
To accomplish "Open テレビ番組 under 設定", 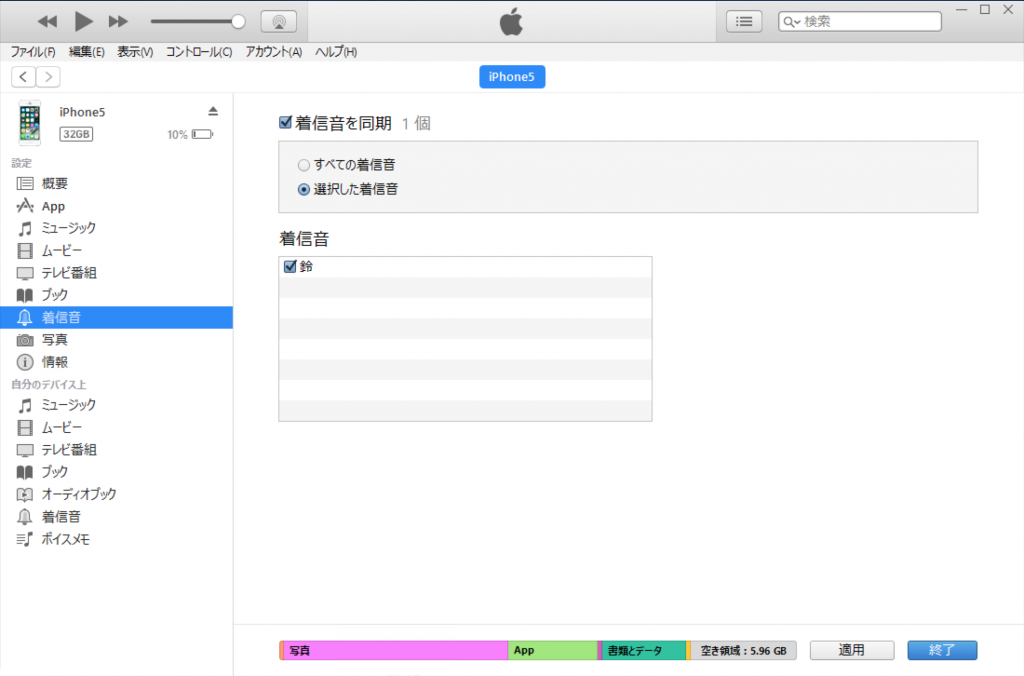I will (116, 273).
